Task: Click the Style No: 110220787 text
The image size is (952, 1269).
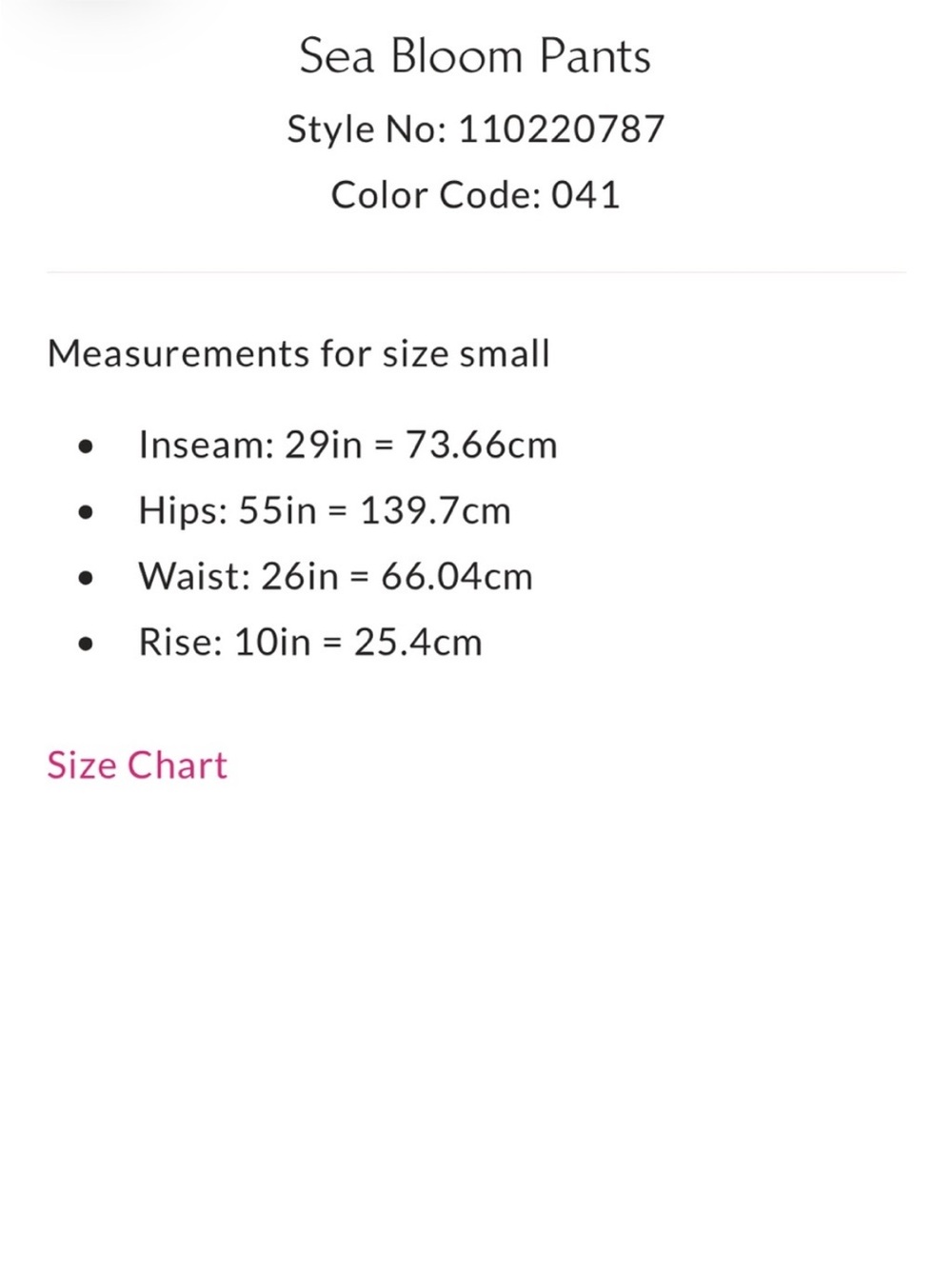Action: [475, 129]
